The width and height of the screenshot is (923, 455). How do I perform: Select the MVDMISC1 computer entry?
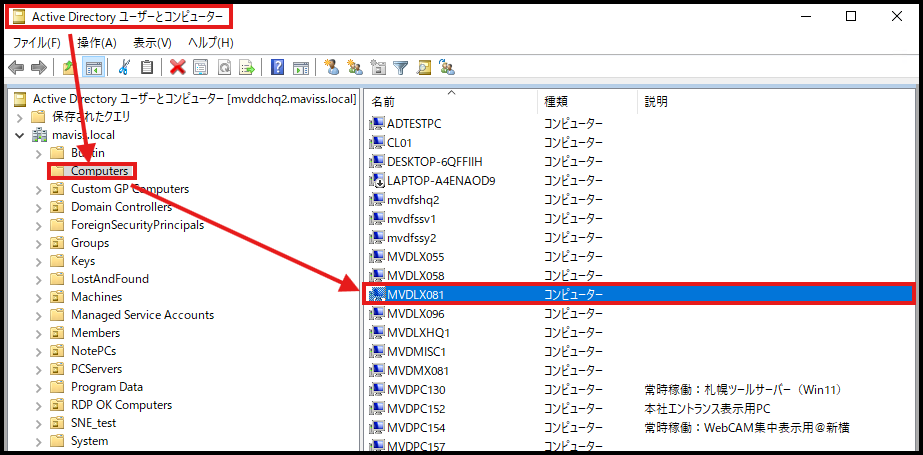click(417, 352)
